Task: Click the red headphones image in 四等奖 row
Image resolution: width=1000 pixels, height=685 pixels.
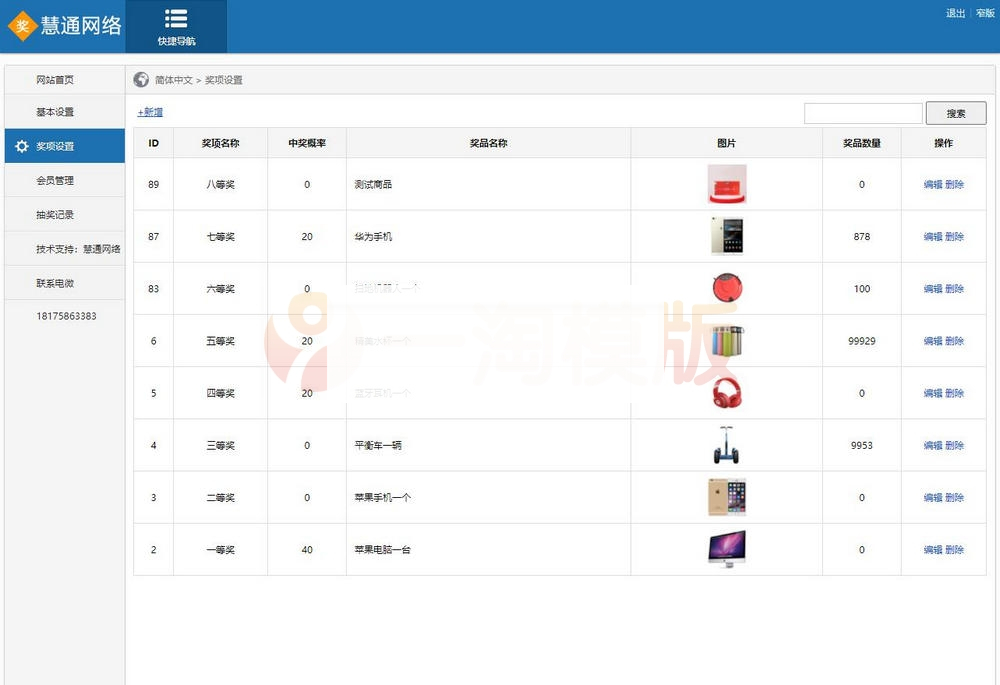Action: (727, 392)
